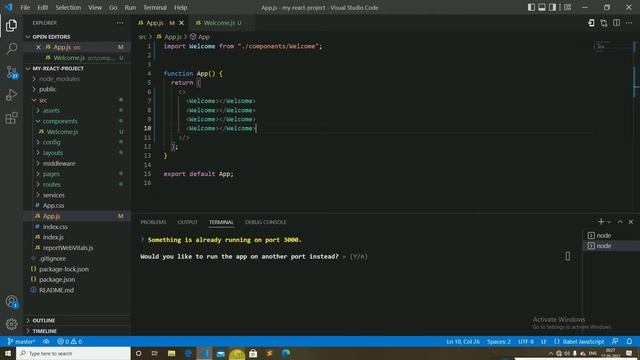Click Ln 10, Col 26 in status bar
This screenshot has width=640, height=360.
point(463,342)
